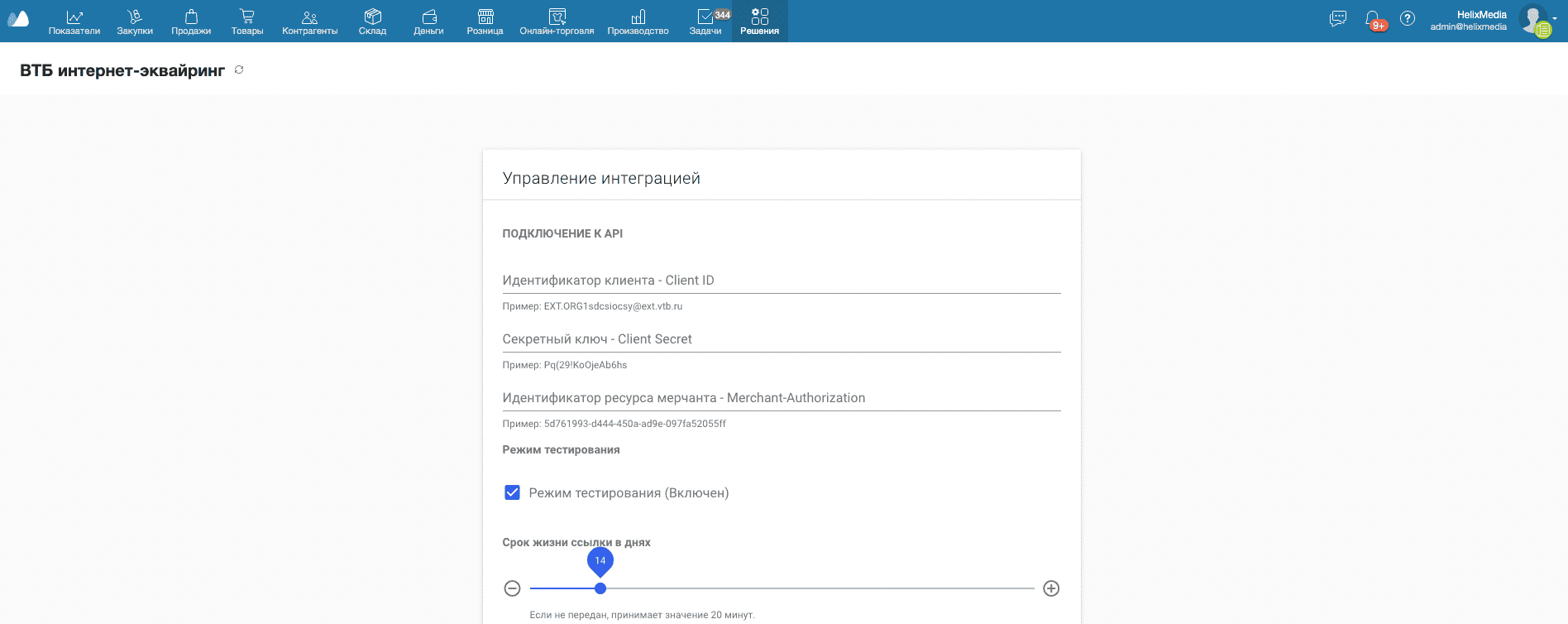
Task: Click the Merchant-Authorization input field
Action: point(782,398)
